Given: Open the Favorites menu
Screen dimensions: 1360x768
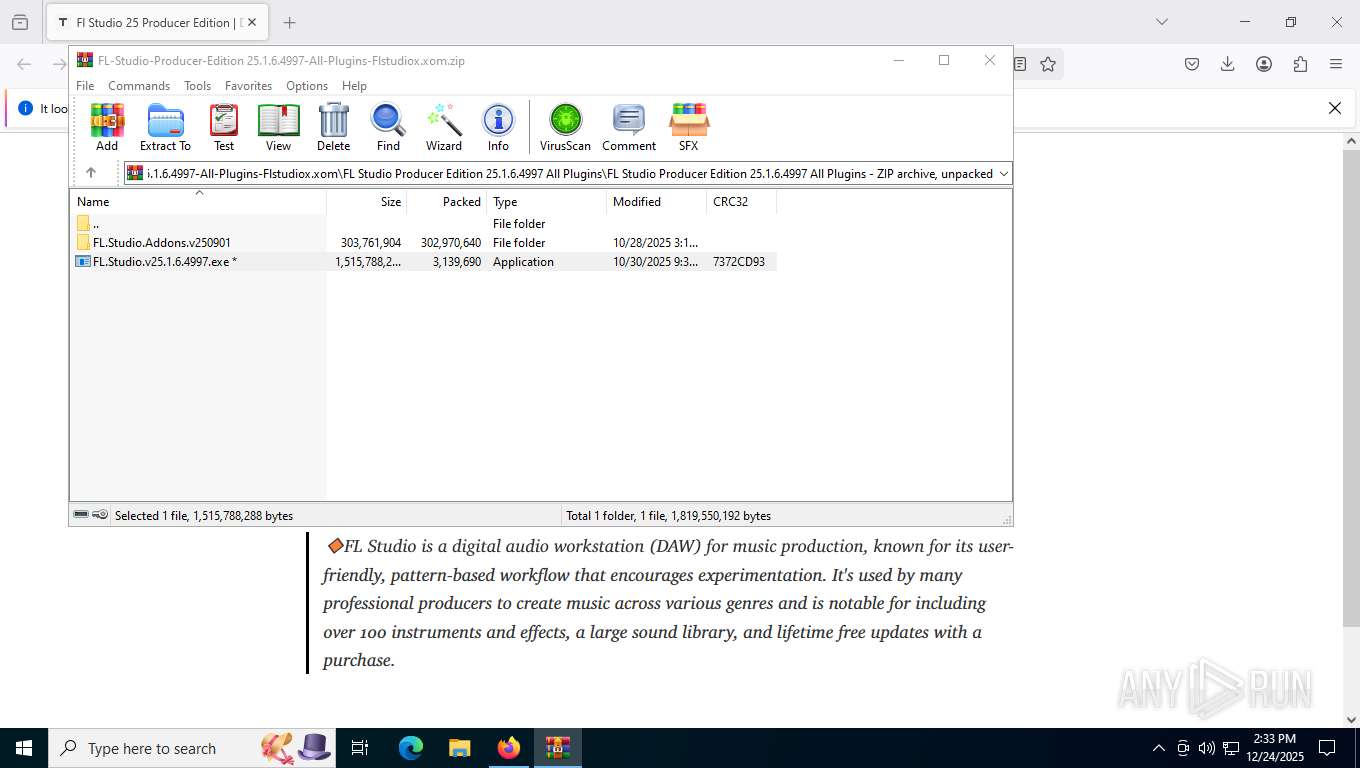Looking at the screenshot, I should pyautogui.click(x=248, y=86).
